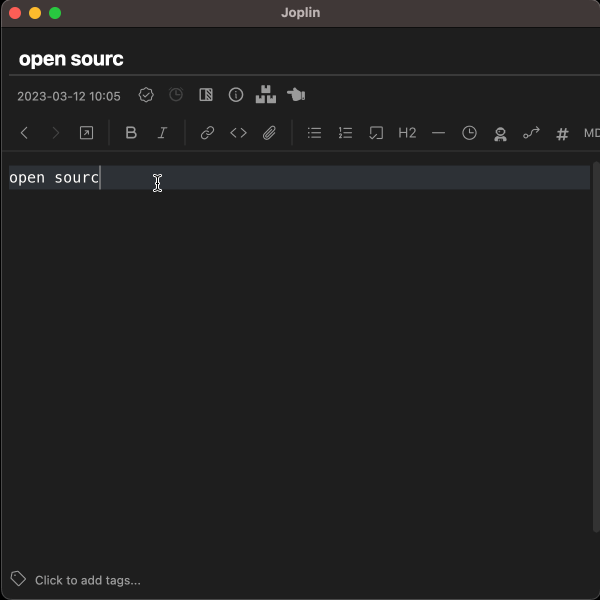Click the tag icon at bottom
Image resolution: width=600 pixels, height=600 pixels.
coord(18,579)
